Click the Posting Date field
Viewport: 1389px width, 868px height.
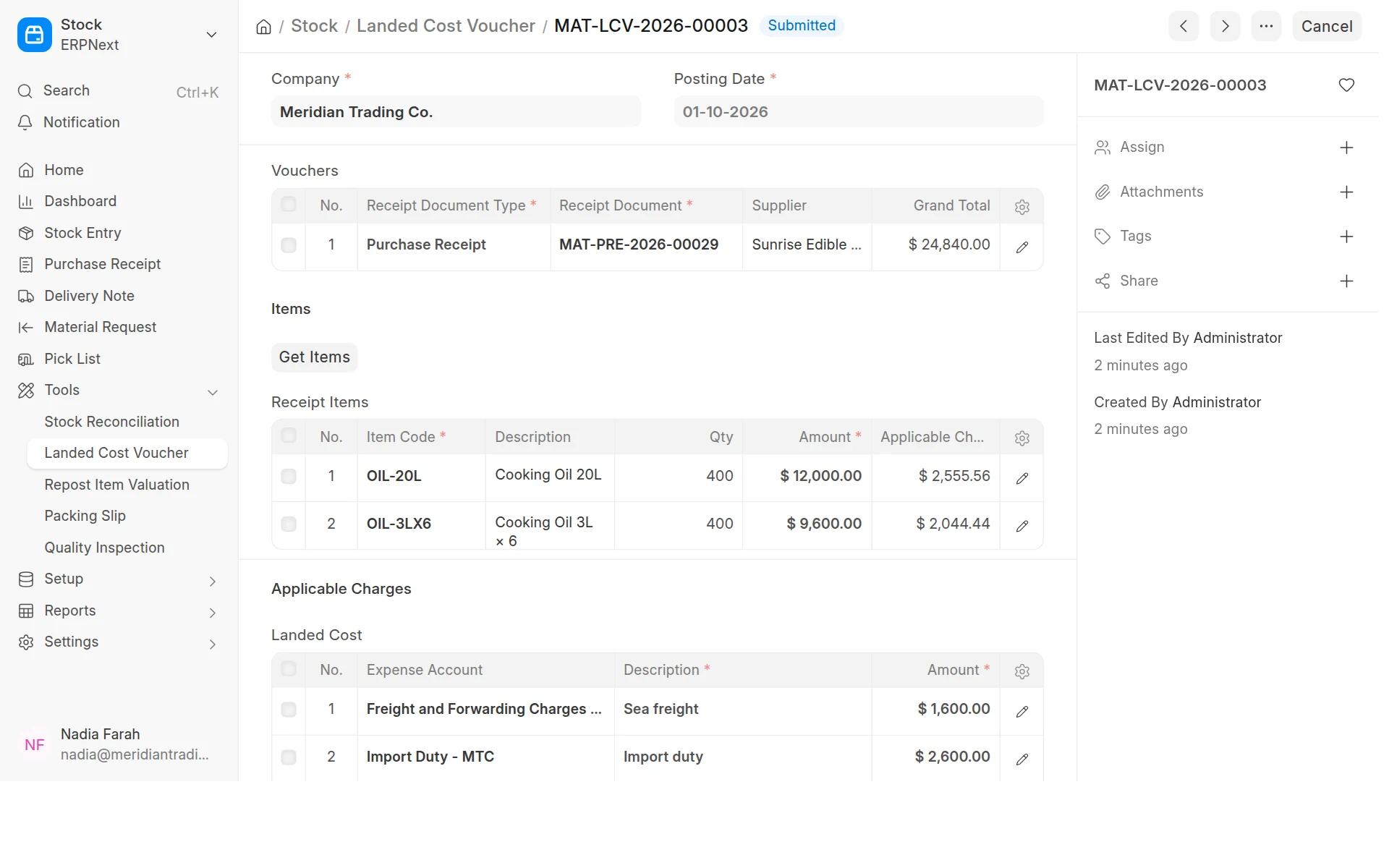[x=858, y=112]
